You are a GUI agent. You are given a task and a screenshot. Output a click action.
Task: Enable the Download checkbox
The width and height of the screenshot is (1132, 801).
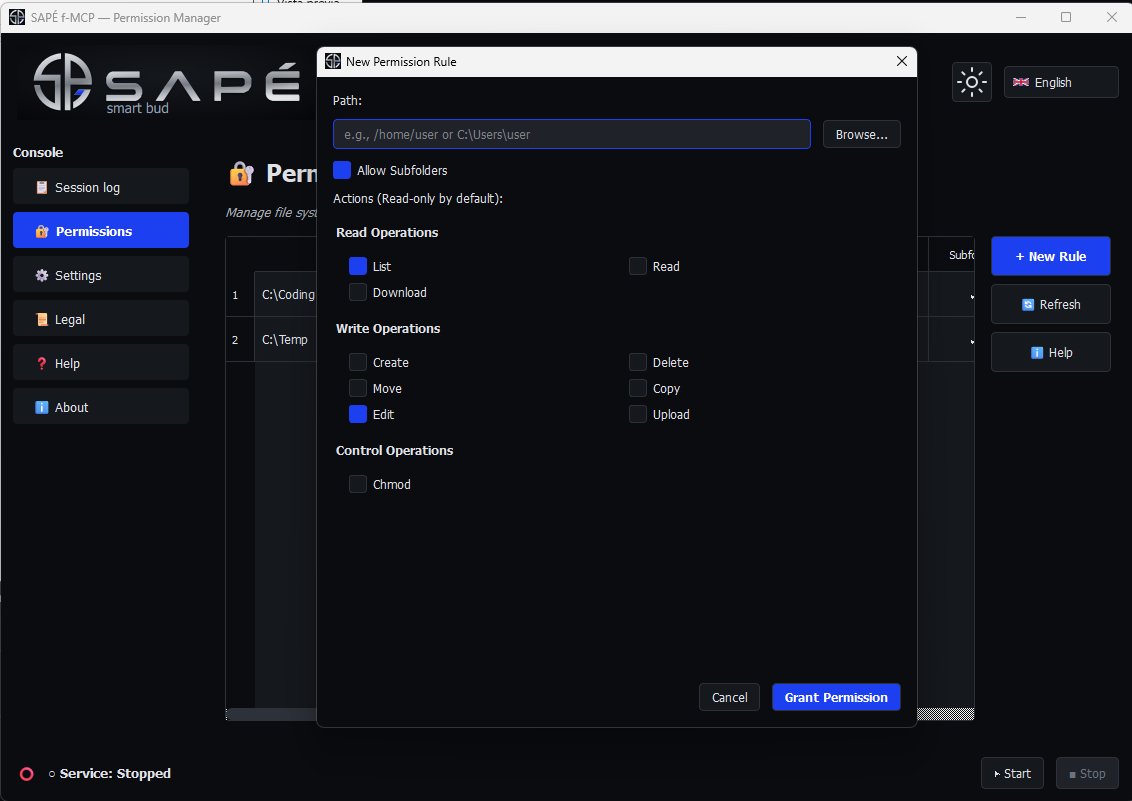pyautogui.click(x=358, y=292)
